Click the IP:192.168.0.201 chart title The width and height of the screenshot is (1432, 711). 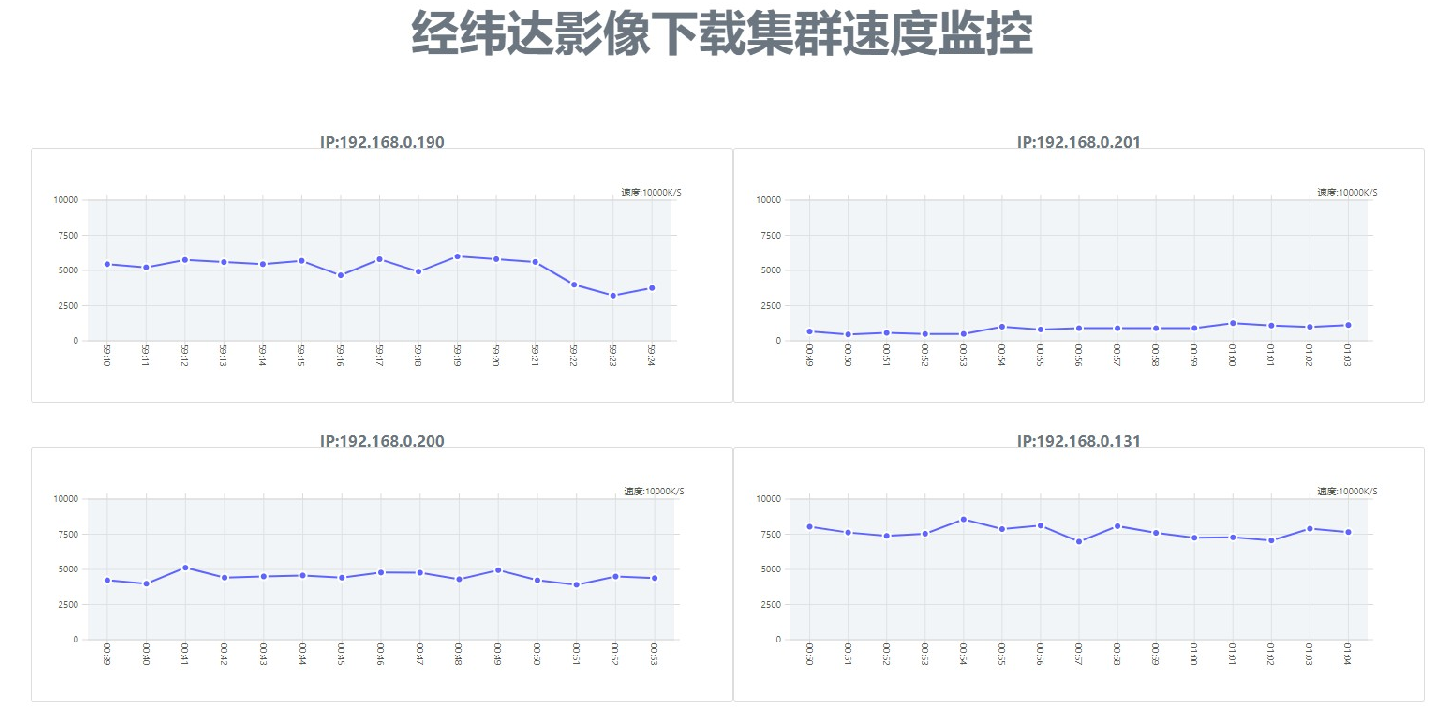1078,142
